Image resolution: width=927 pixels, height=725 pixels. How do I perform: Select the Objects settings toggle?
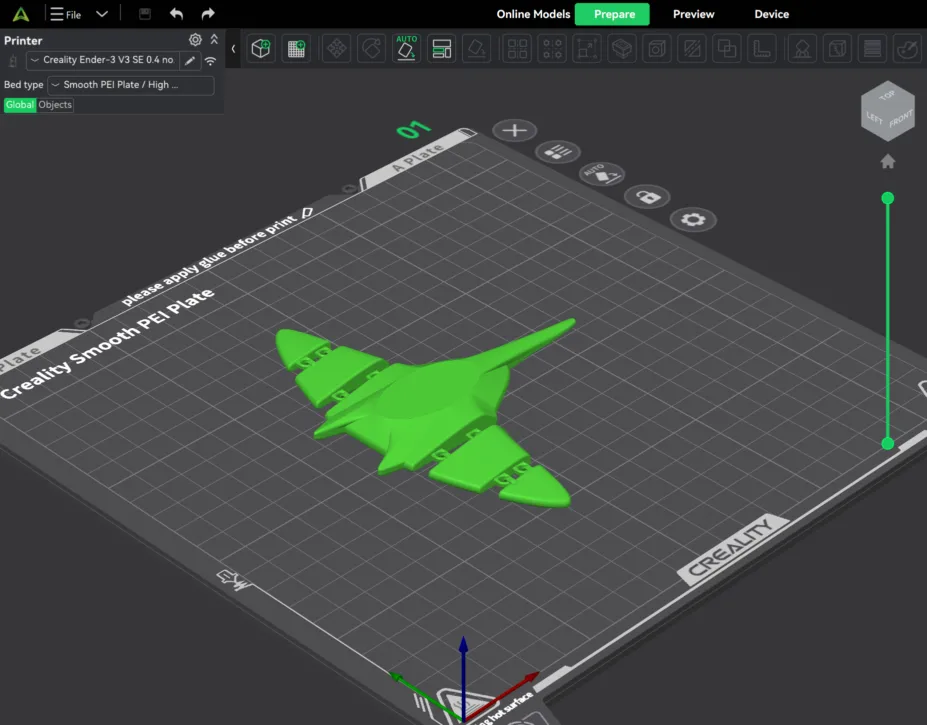55,105
